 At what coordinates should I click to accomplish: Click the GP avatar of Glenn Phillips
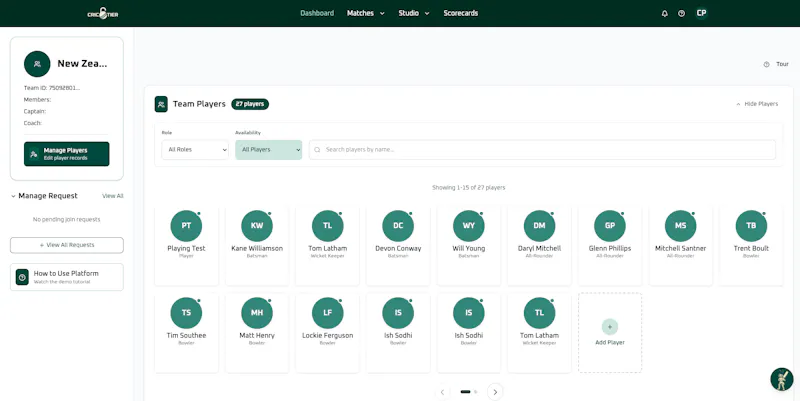click(x=610, y=225)
